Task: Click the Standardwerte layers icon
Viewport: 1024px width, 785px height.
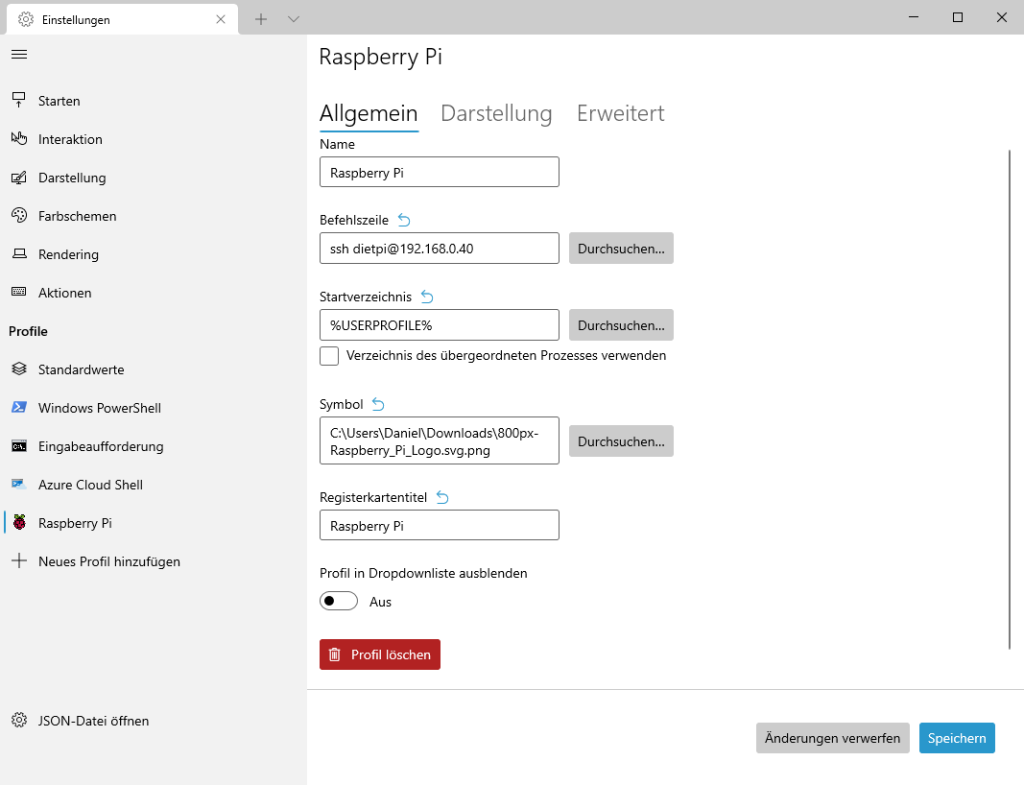Action: click(19, 369)
